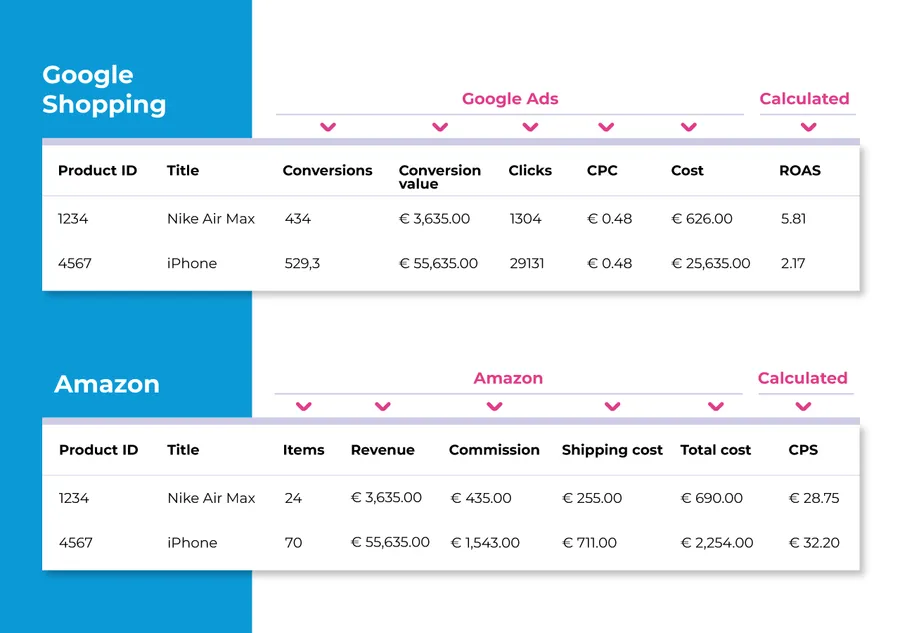Click the Nike Air Max title in Amazon table

pos(211,498)
